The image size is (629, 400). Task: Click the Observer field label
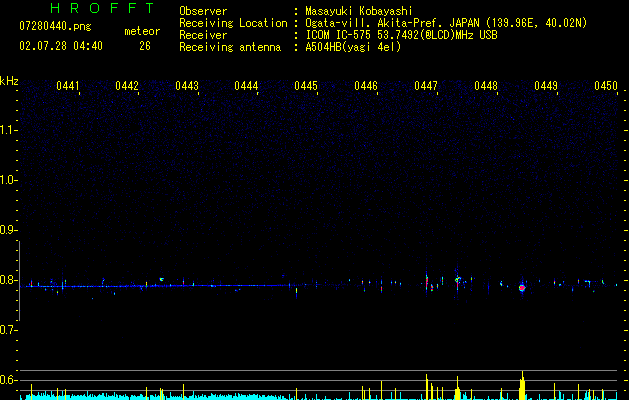[x=203, y=11]
